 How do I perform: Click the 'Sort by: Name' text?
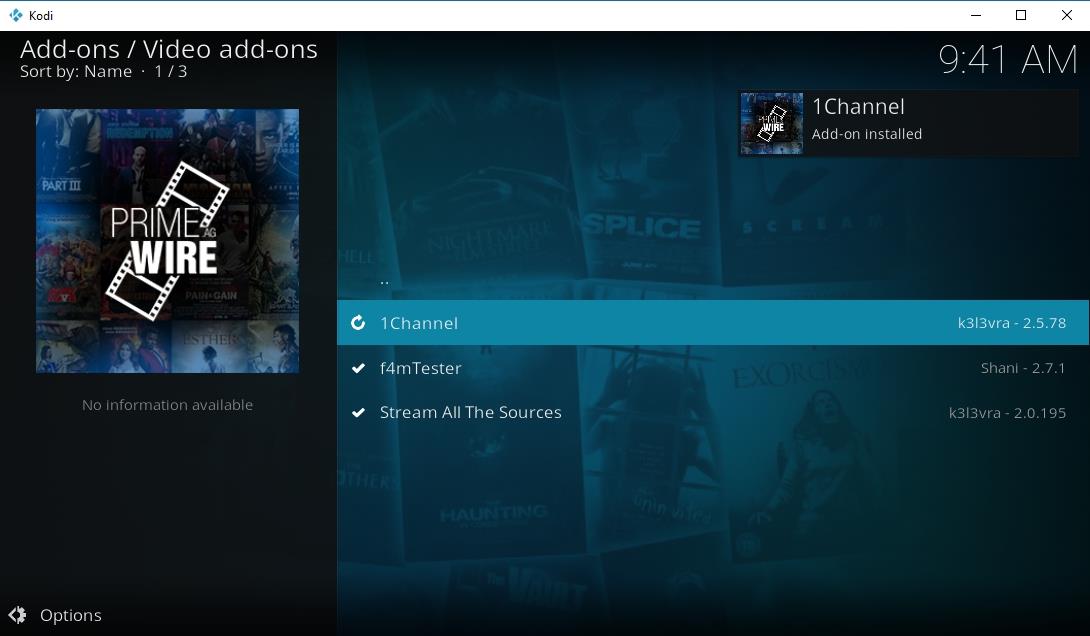[76, 72]
